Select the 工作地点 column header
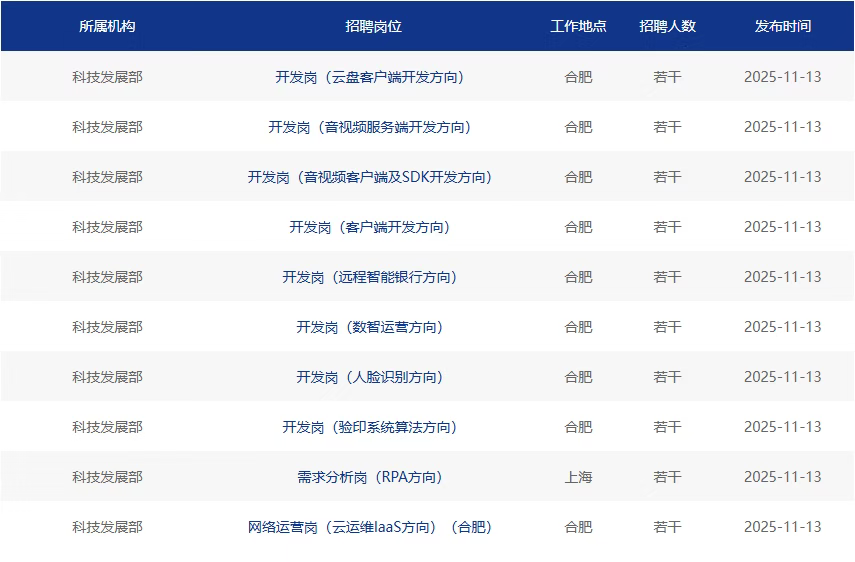This screenshot has height=562, width=855. (578, 26)
